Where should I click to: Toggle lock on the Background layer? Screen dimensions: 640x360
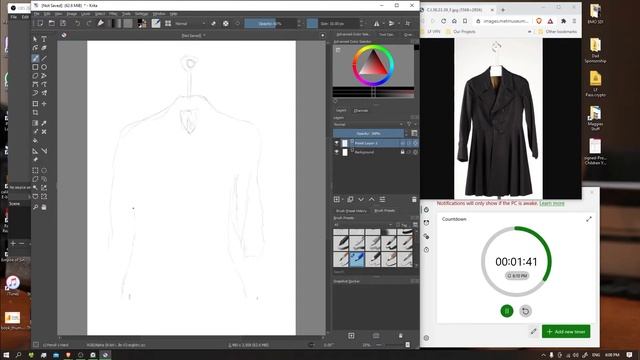point(402,152)
